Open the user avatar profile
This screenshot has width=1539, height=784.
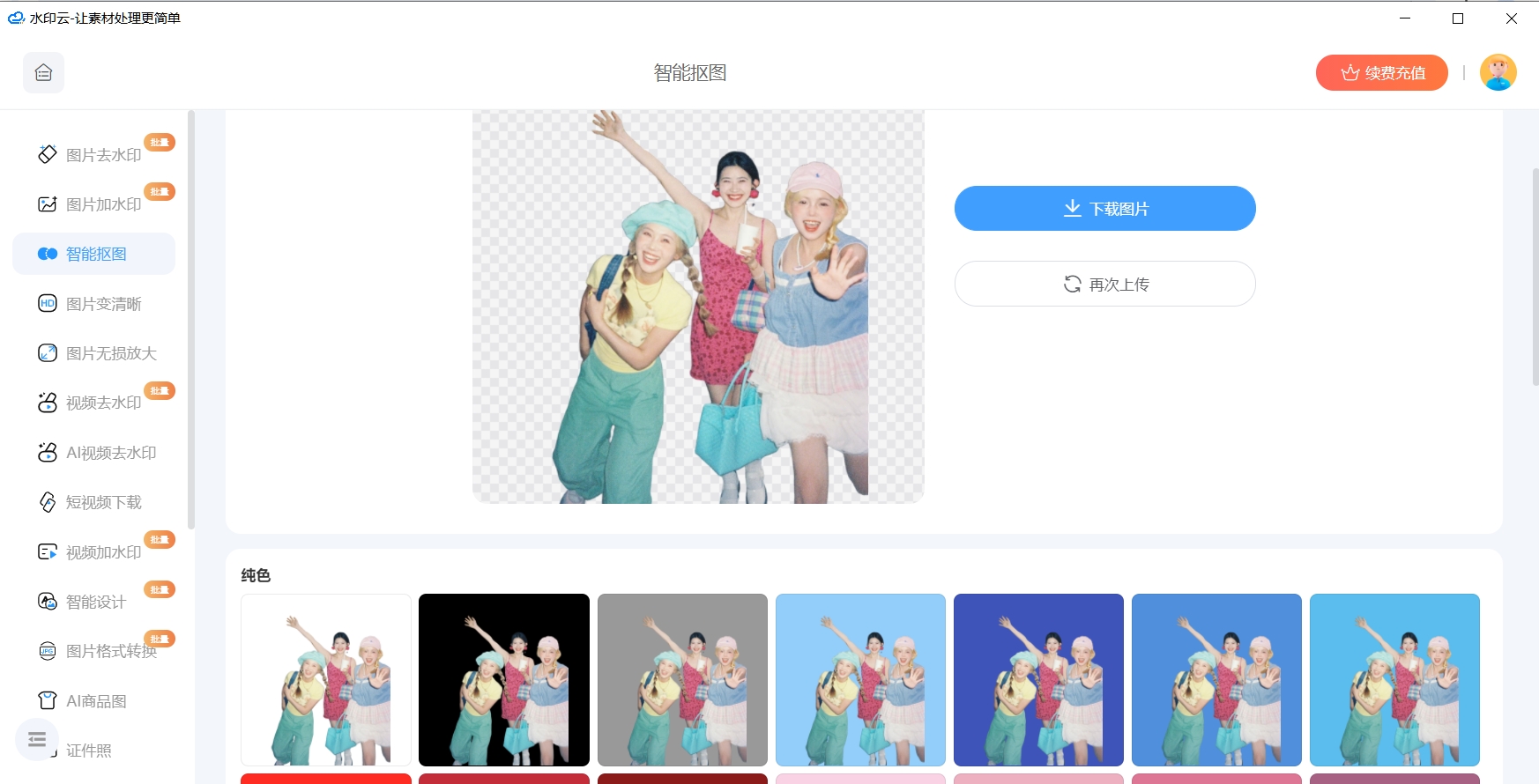click(x=1498, y=73)
